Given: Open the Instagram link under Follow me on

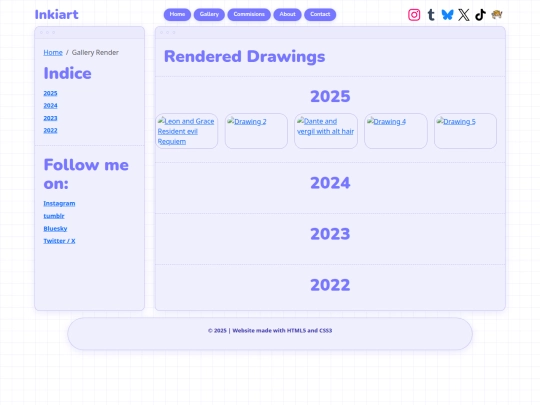Looking at the screenshot, I should click(x=59, y=204).
